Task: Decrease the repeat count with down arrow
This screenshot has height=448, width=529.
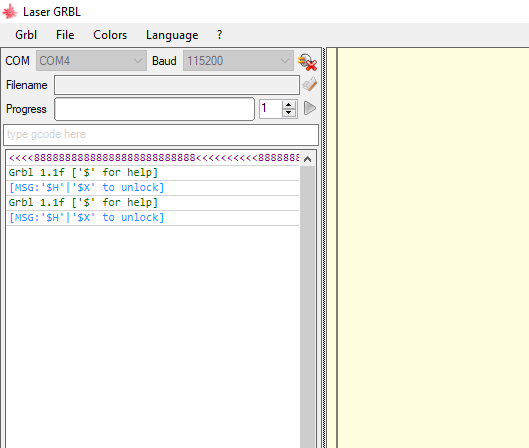Action: point(288,113)
